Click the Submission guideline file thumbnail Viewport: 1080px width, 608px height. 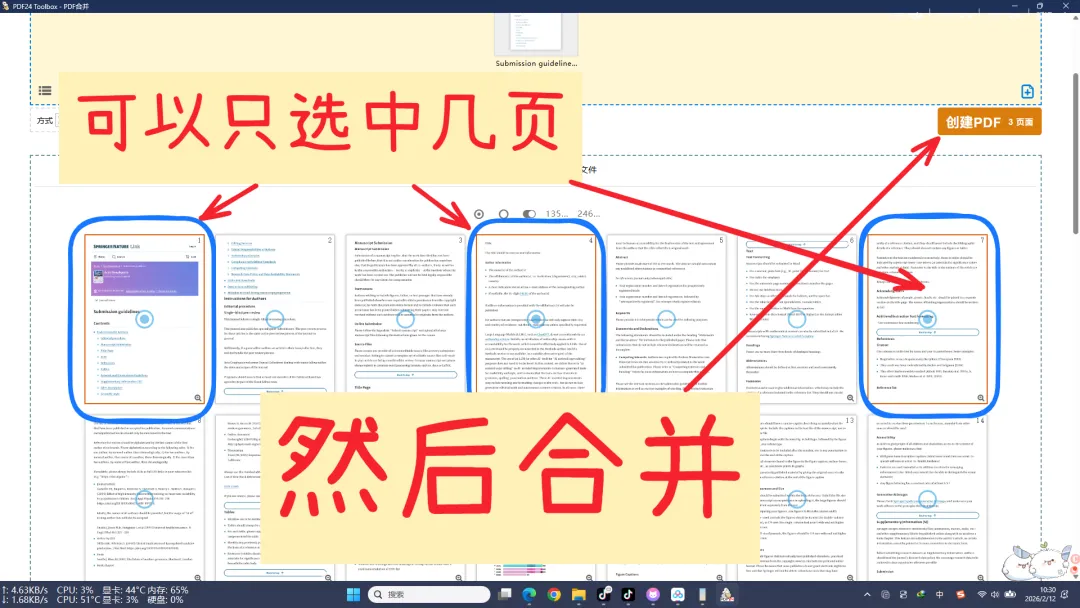[536, 34]
